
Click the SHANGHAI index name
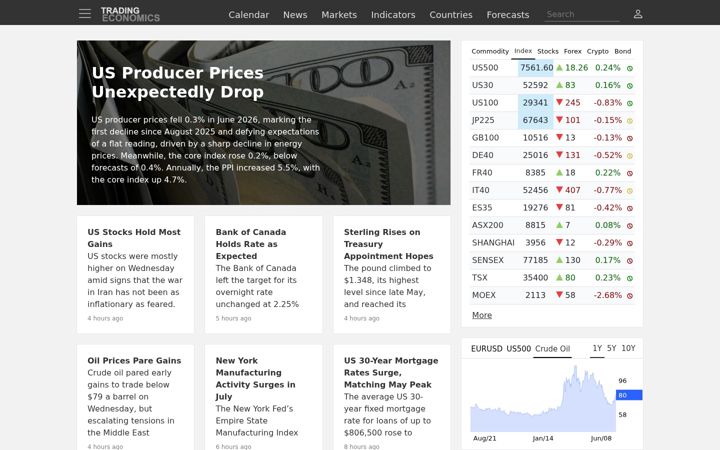[493, 242]
